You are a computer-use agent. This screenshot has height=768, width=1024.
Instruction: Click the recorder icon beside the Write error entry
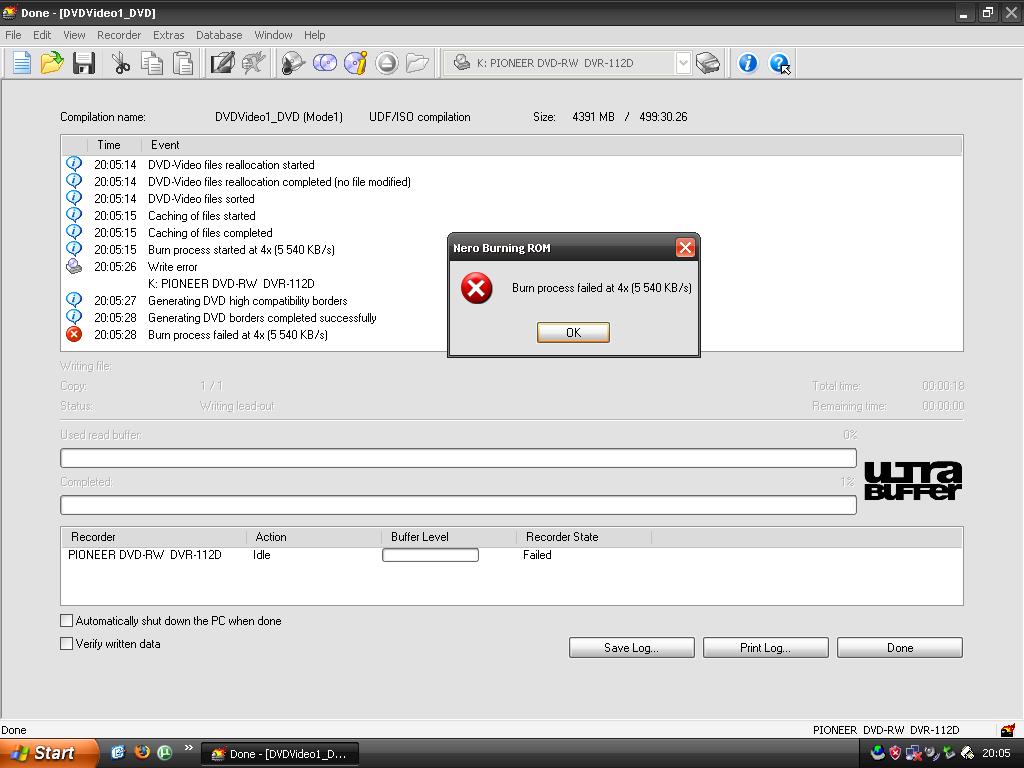click(x=74, y=266)
